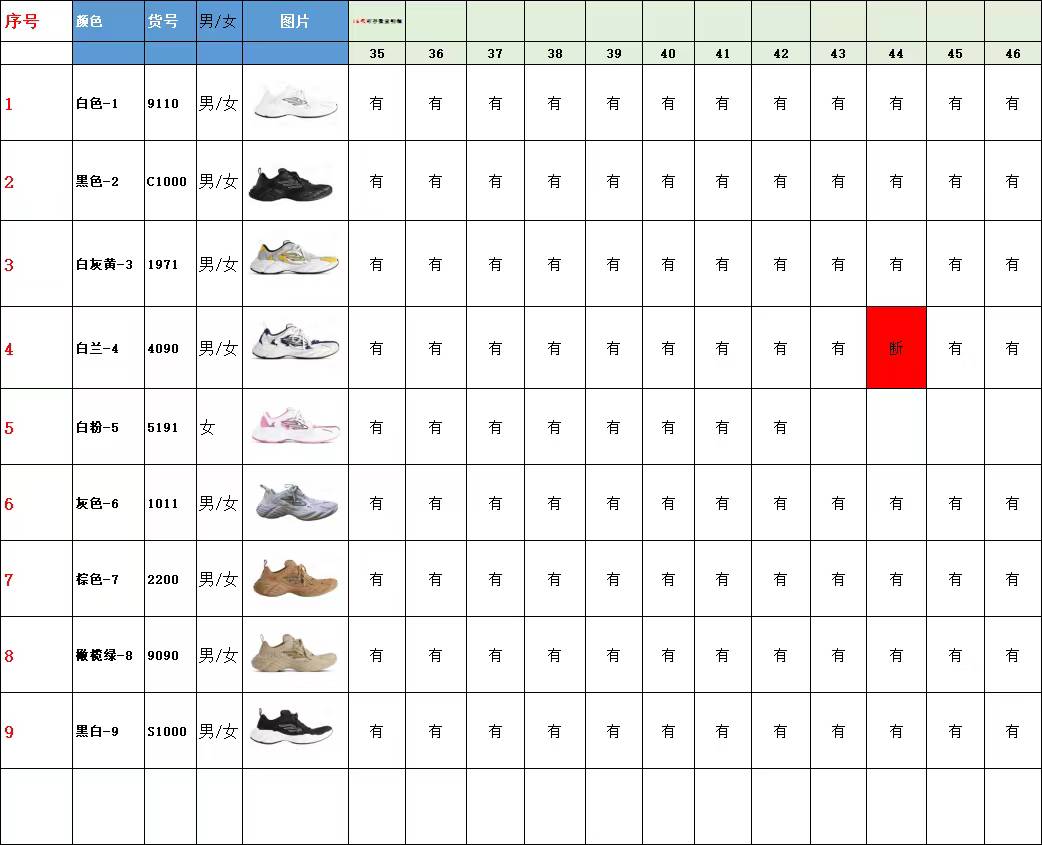Click the 货号 column header
Image resolution: width=1042 pixels, height=845 pixels.
[170, 21]
